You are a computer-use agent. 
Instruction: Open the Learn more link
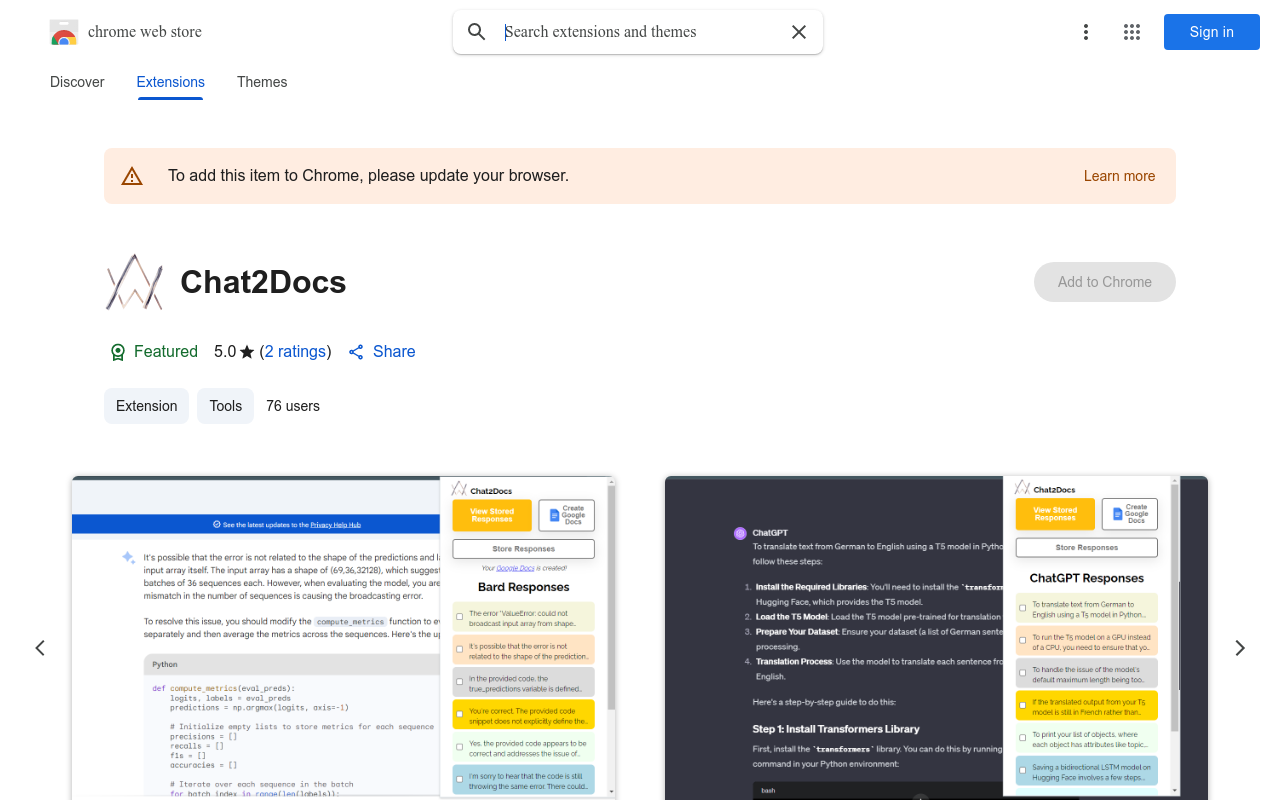1119,176
